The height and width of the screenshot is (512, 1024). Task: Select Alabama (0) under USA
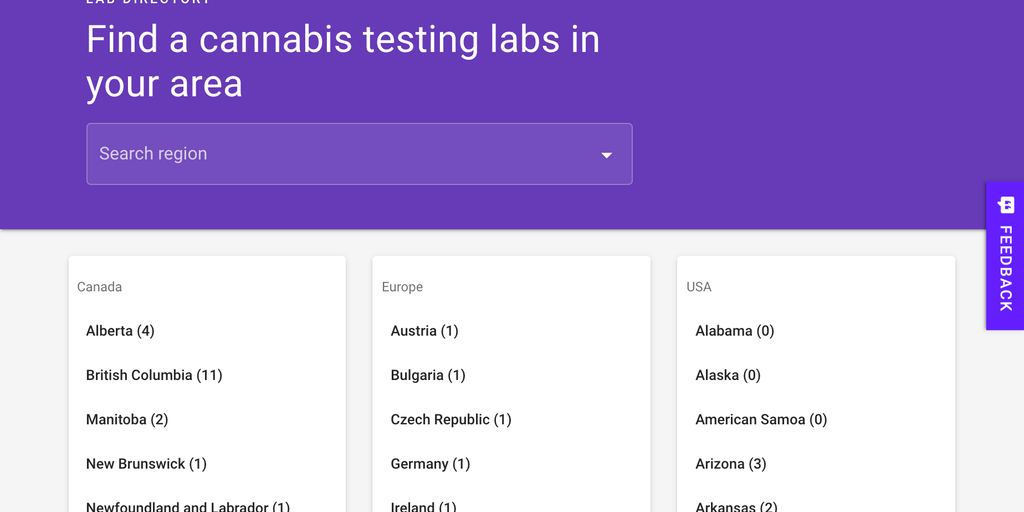point(735,331)
